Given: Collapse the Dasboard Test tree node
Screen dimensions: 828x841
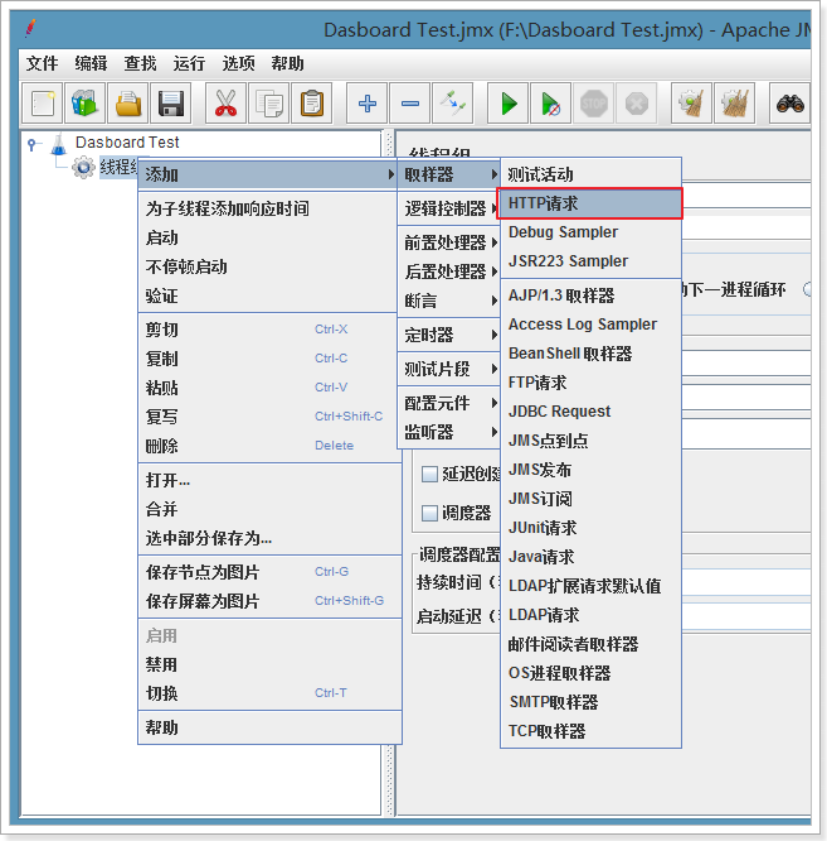Looking at the screenshot, I should point(32,142).
